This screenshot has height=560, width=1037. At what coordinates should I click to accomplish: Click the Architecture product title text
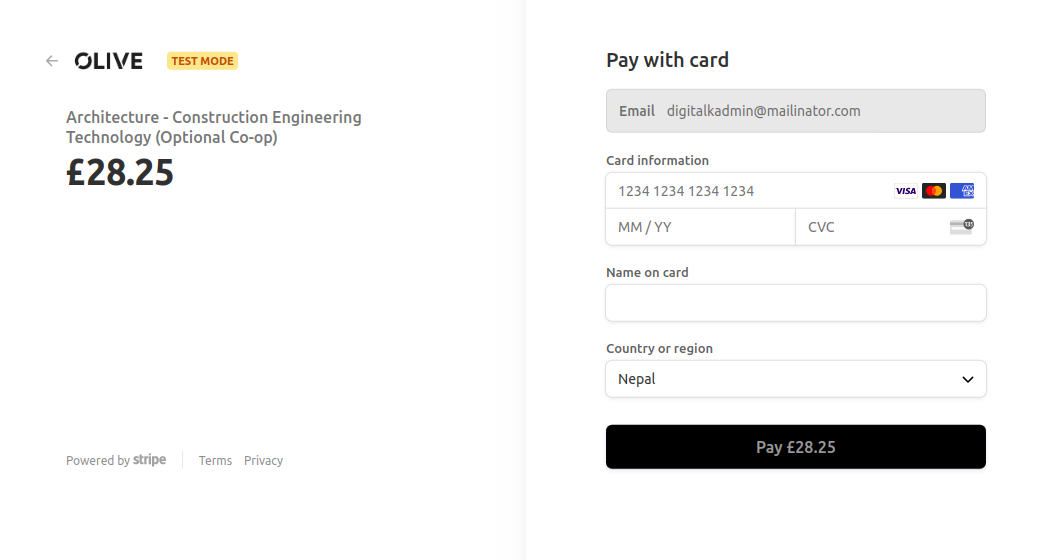(214, 127)
